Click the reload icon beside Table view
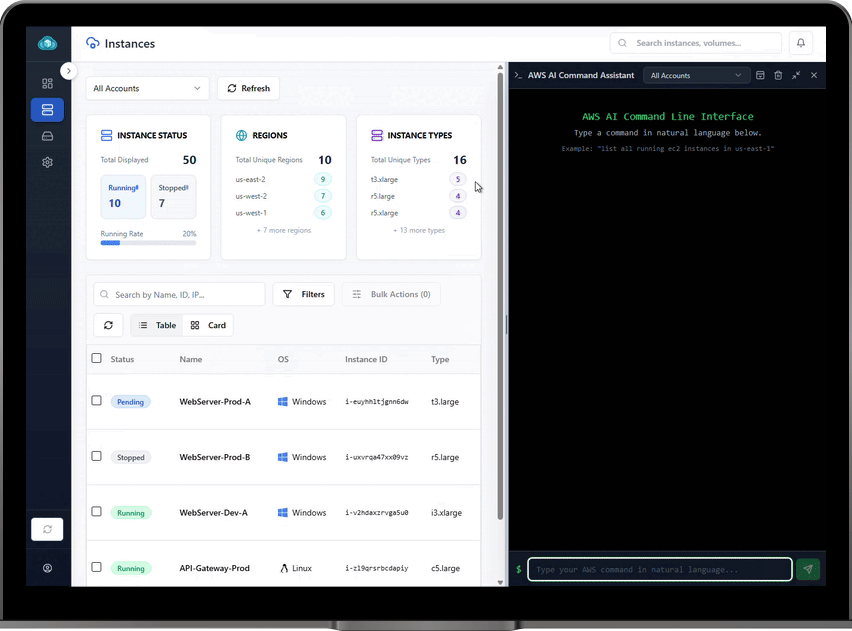Screen dimensions: 852x631 tap(108, 325)
